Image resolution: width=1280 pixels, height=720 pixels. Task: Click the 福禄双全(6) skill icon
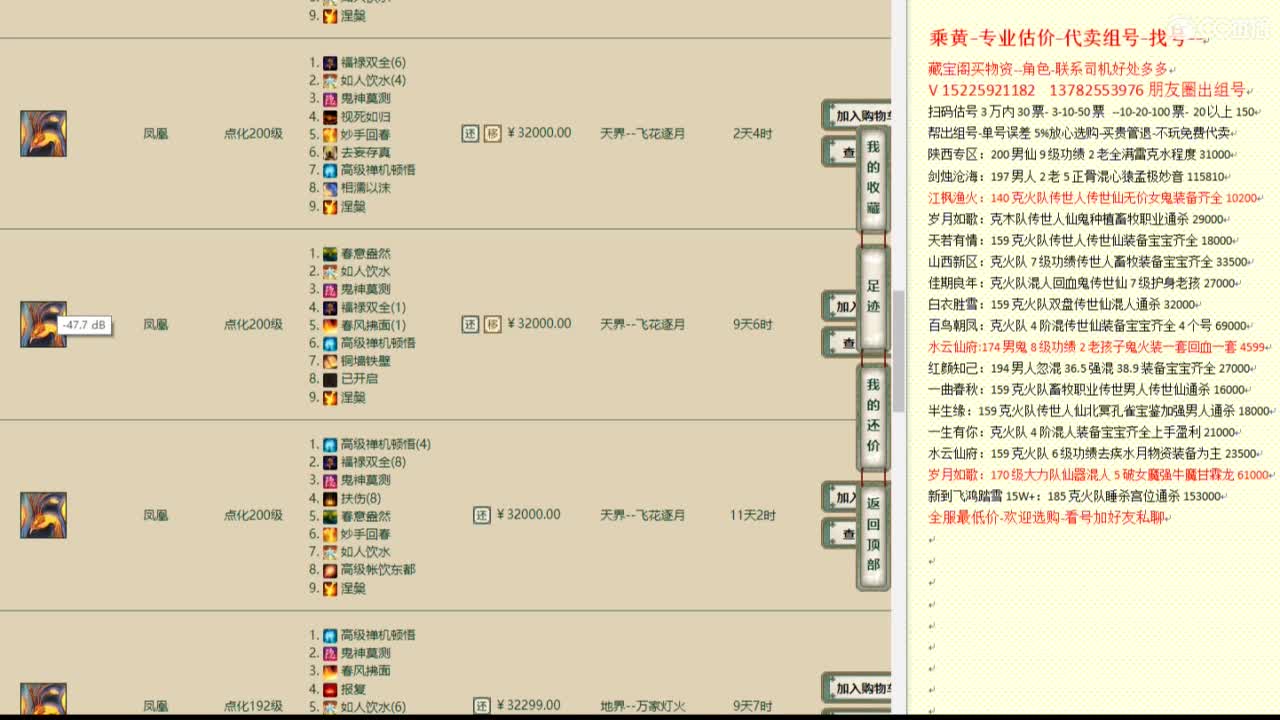click(x=330, y=62)
